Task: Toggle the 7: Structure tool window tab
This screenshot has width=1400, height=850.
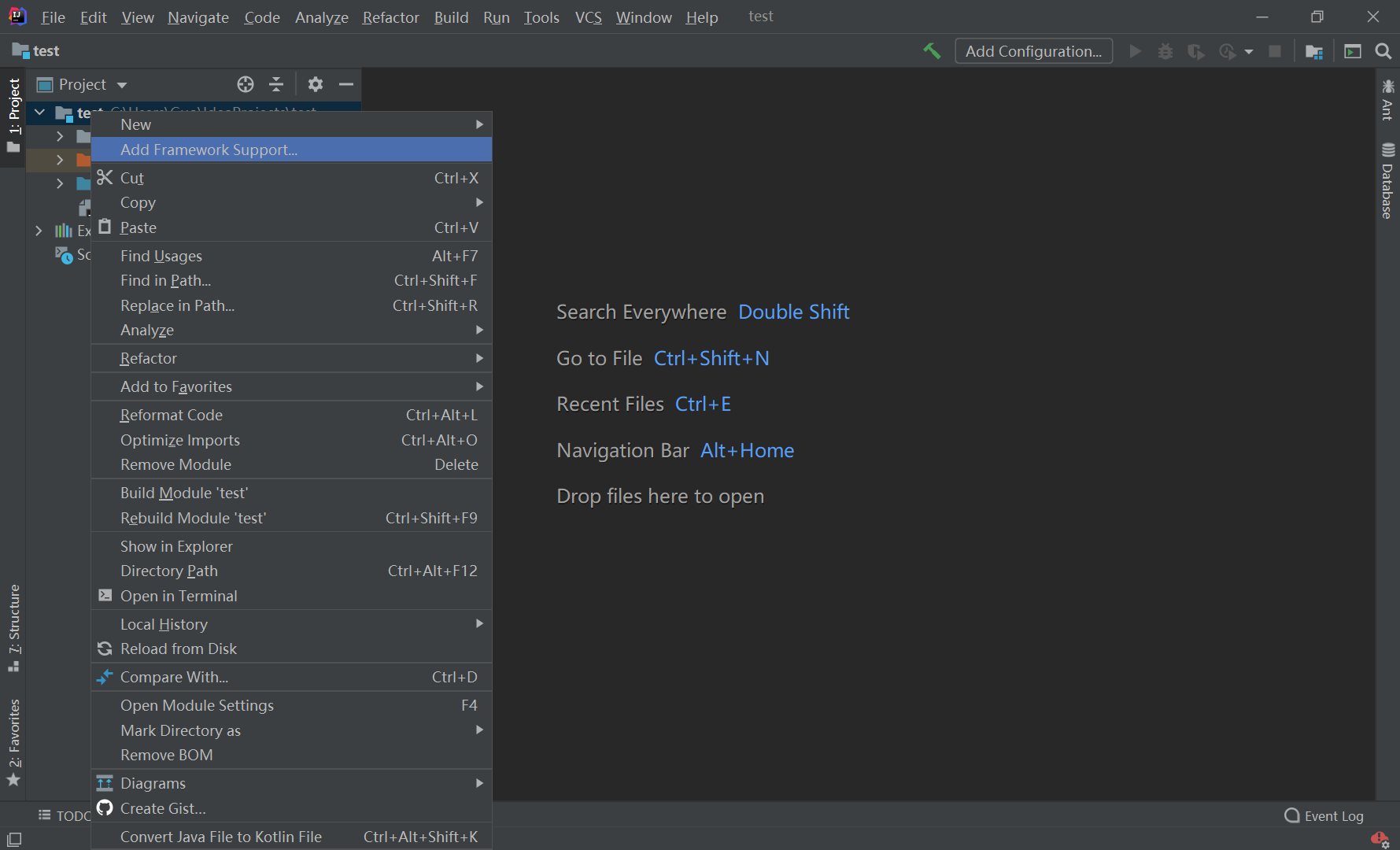Action: point(13,628)
